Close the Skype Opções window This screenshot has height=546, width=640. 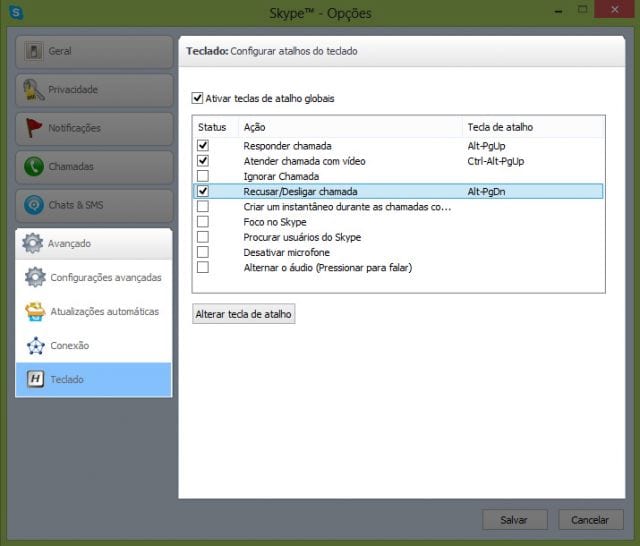pyautogui.click(x=614, y=9)
